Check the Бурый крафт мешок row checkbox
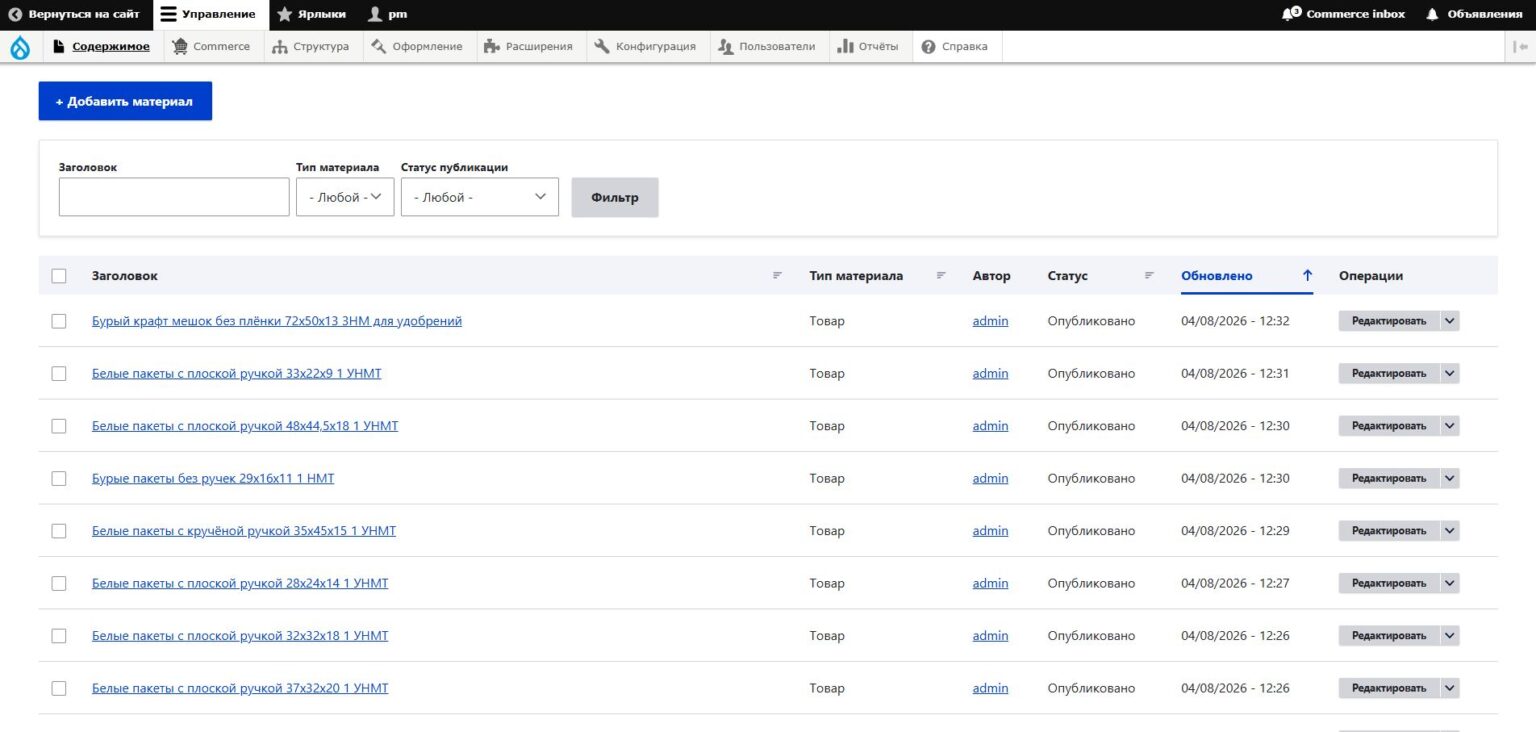This screenshot has height=732, width=1536. pos(59,321)
